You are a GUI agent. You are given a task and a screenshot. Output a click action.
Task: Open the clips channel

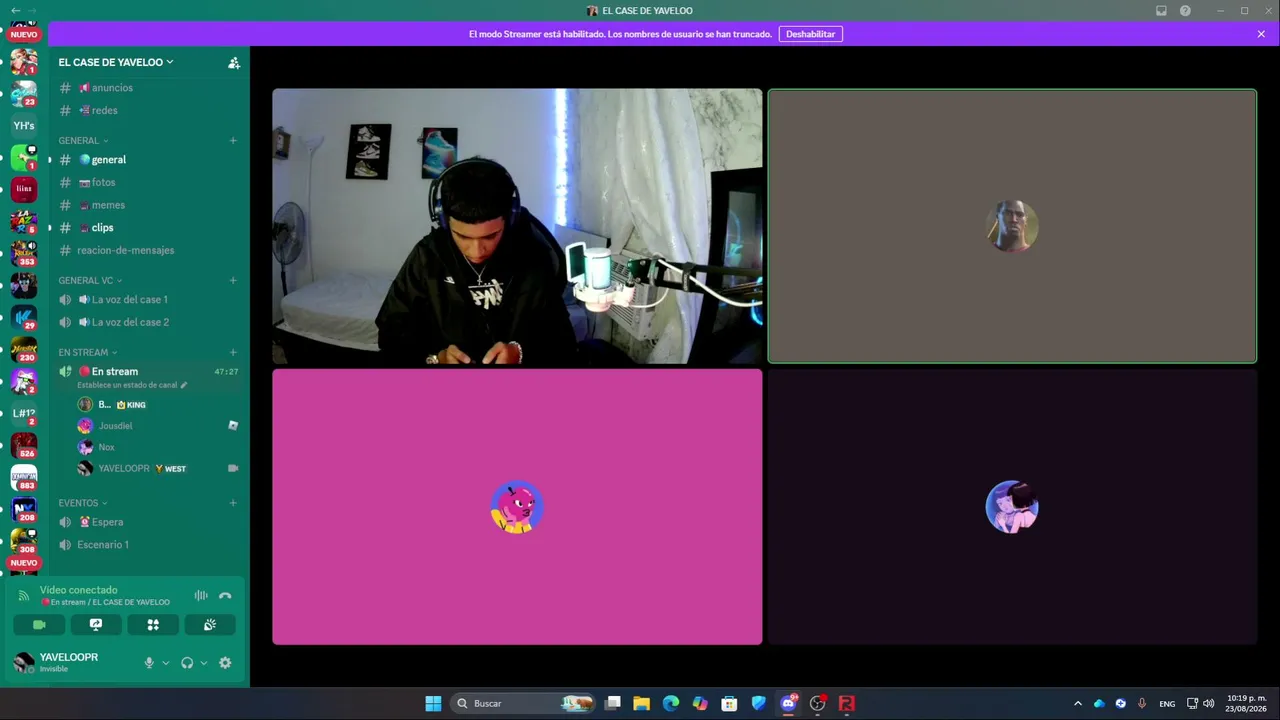148,228
